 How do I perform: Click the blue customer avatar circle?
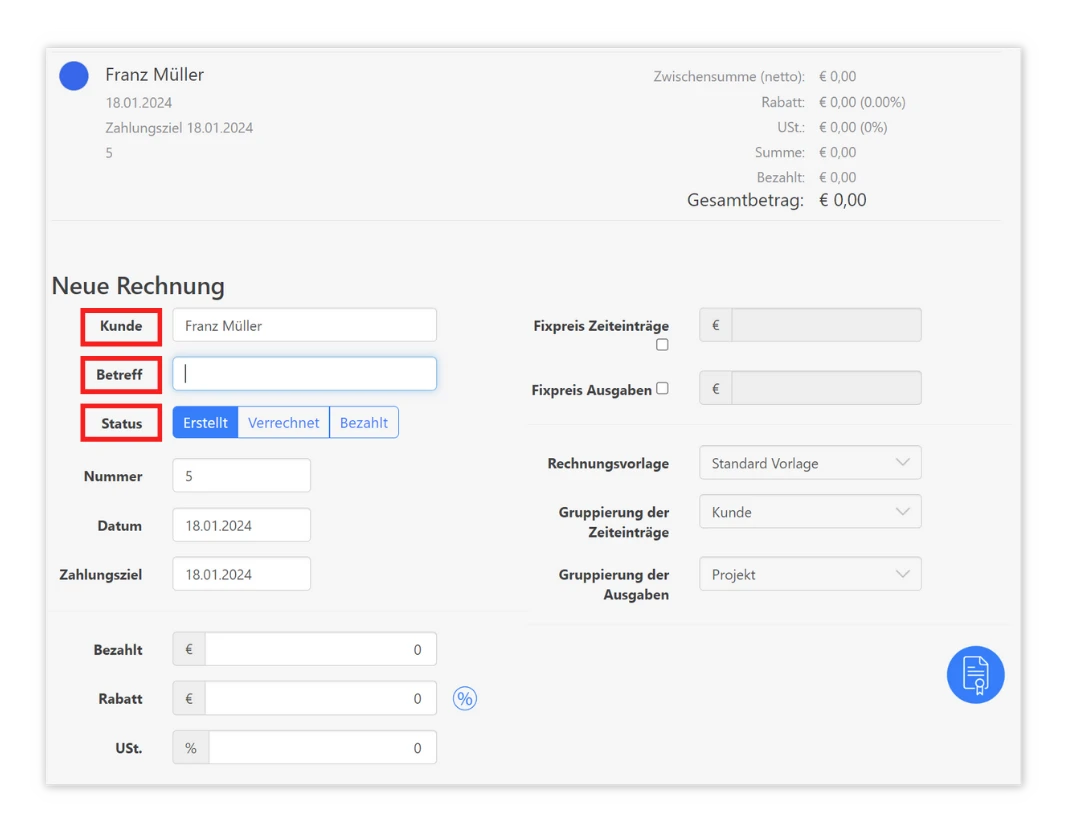pos(74,76)
